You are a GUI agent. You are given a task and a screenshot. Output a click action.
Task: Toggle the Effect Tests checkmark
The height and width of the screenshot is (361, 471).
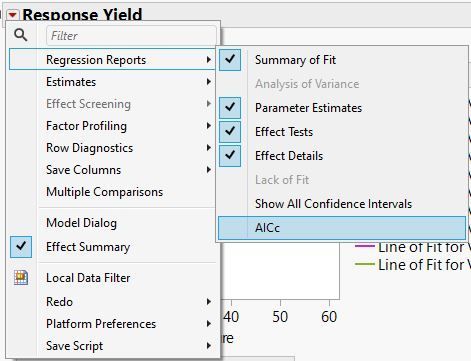pyautogui.click(x=230, y=132)
